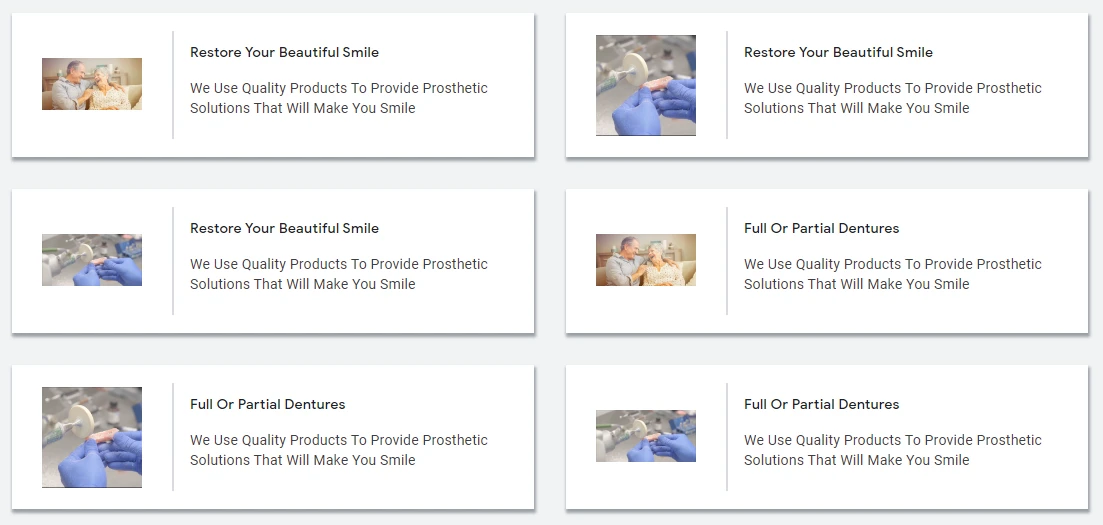Viewport: 1103px width, 525px height.
Task: Open large square dental photo beside Full Or Partial Dentures
Action: [x=92, y=437]
